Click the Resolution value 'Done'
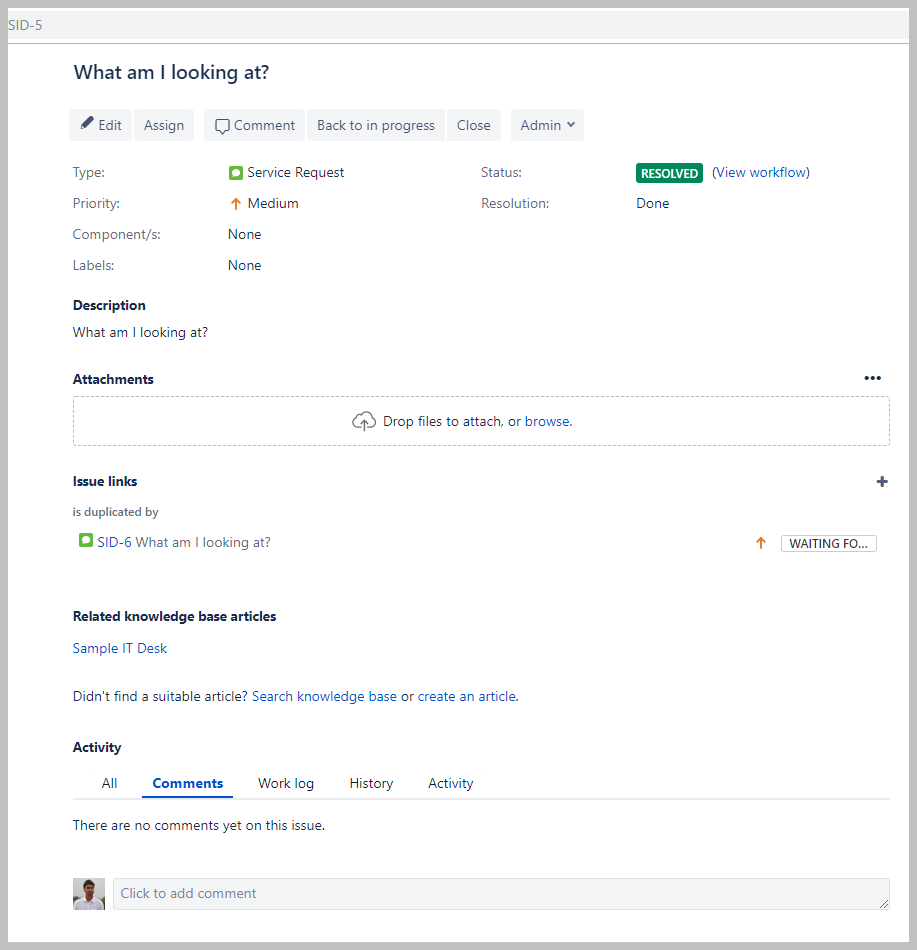 (x=652, y=204)
